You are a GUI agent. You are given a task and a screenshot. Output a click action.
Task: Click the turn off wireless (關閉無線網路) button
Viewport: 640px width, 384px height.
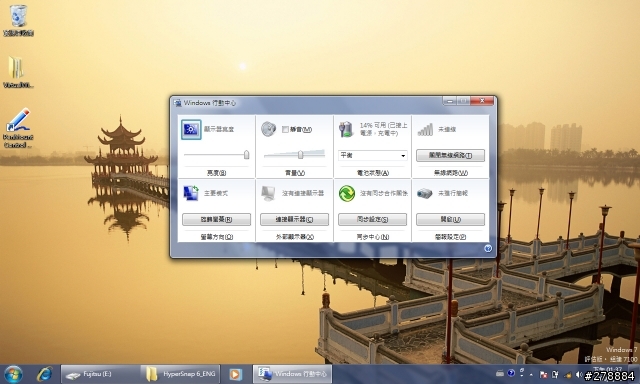point(450,155)
